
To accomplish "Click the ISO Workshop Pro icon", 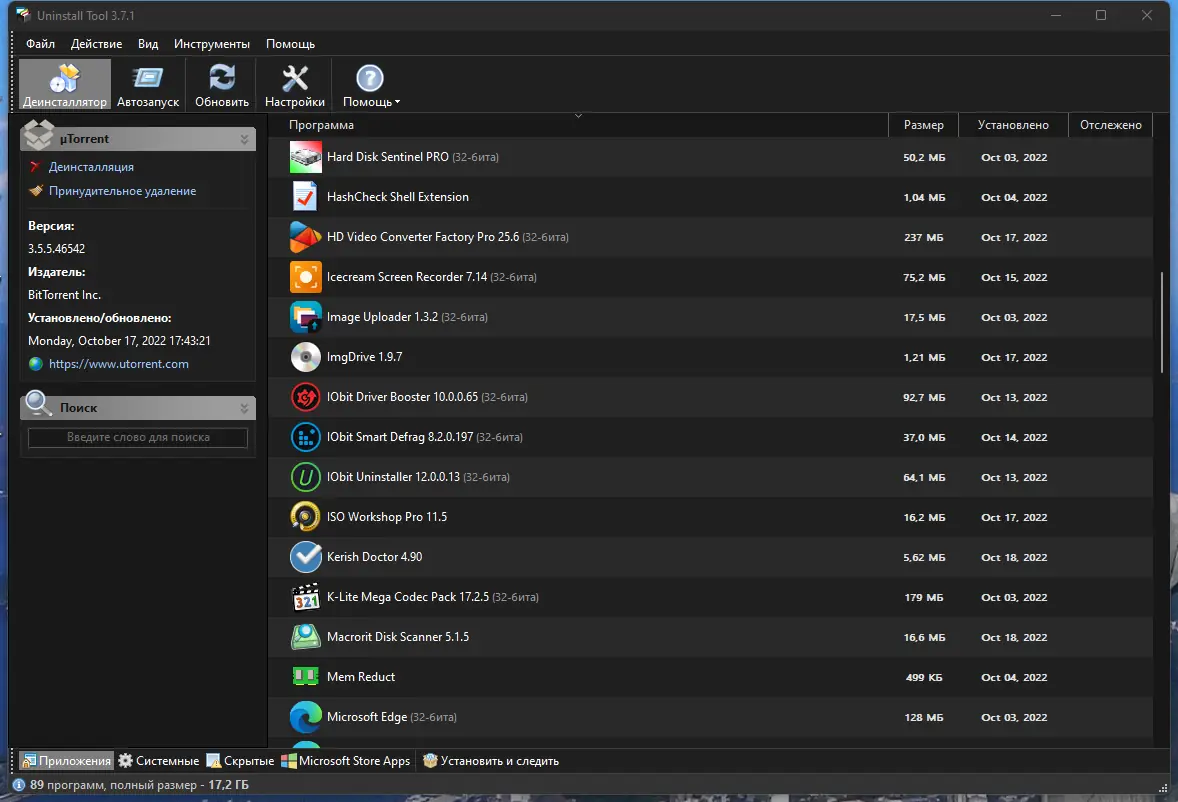I will (x=306, y=517).
